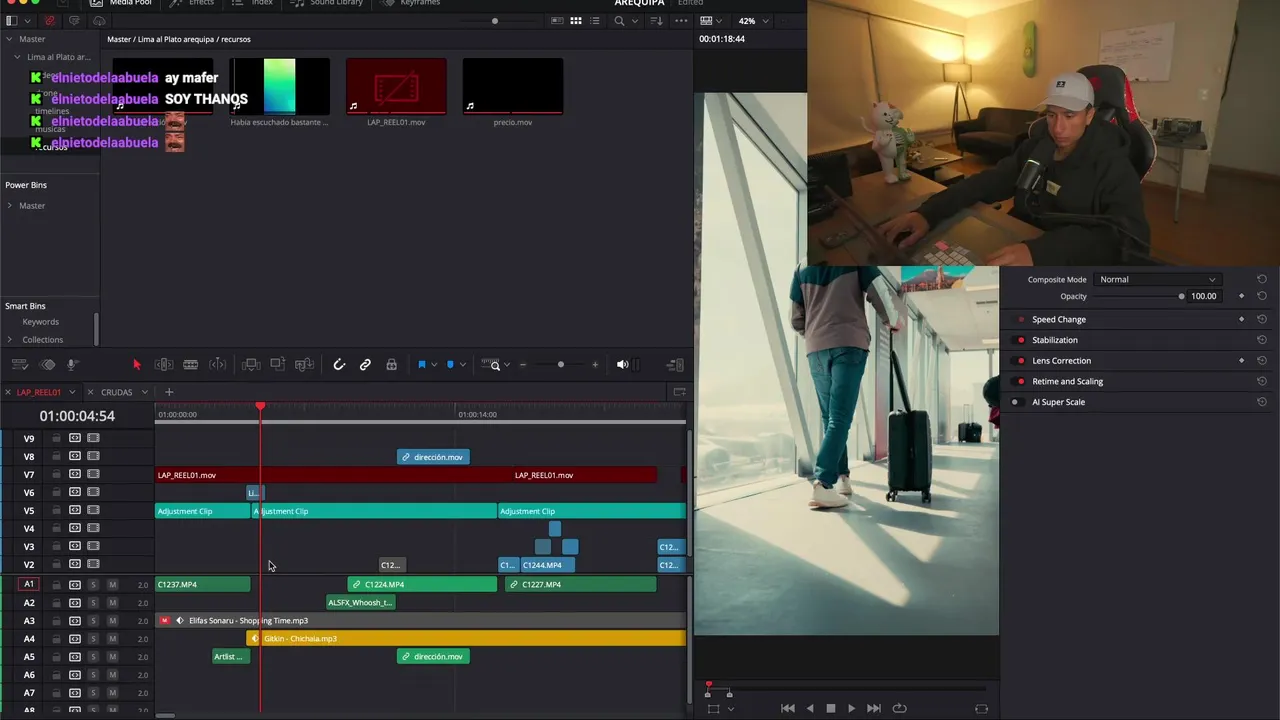
Task: Open CRUDAS timeline tab dropdown arrow
Action: click(144, 392)
